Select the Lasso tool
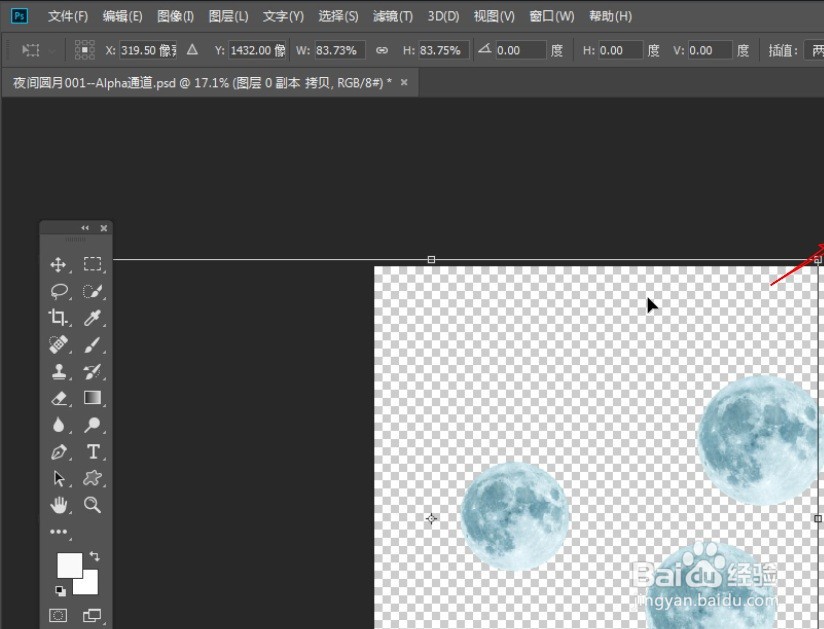Screen dimensions: 824x629 [59, 291]
